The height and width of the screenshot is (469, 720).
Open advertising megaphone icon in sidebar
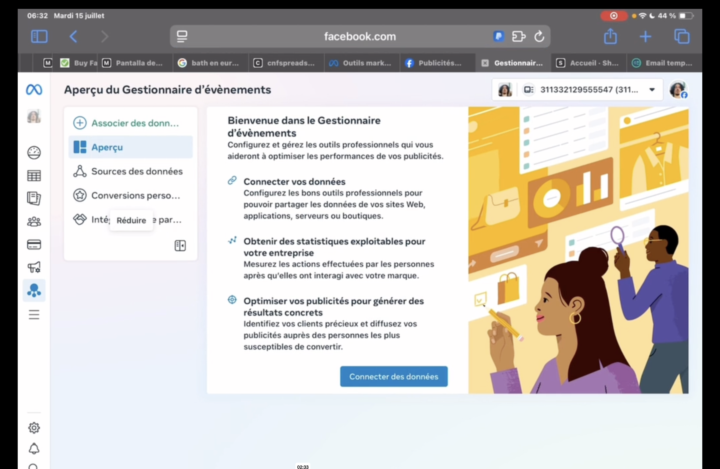tap(34, 267)
